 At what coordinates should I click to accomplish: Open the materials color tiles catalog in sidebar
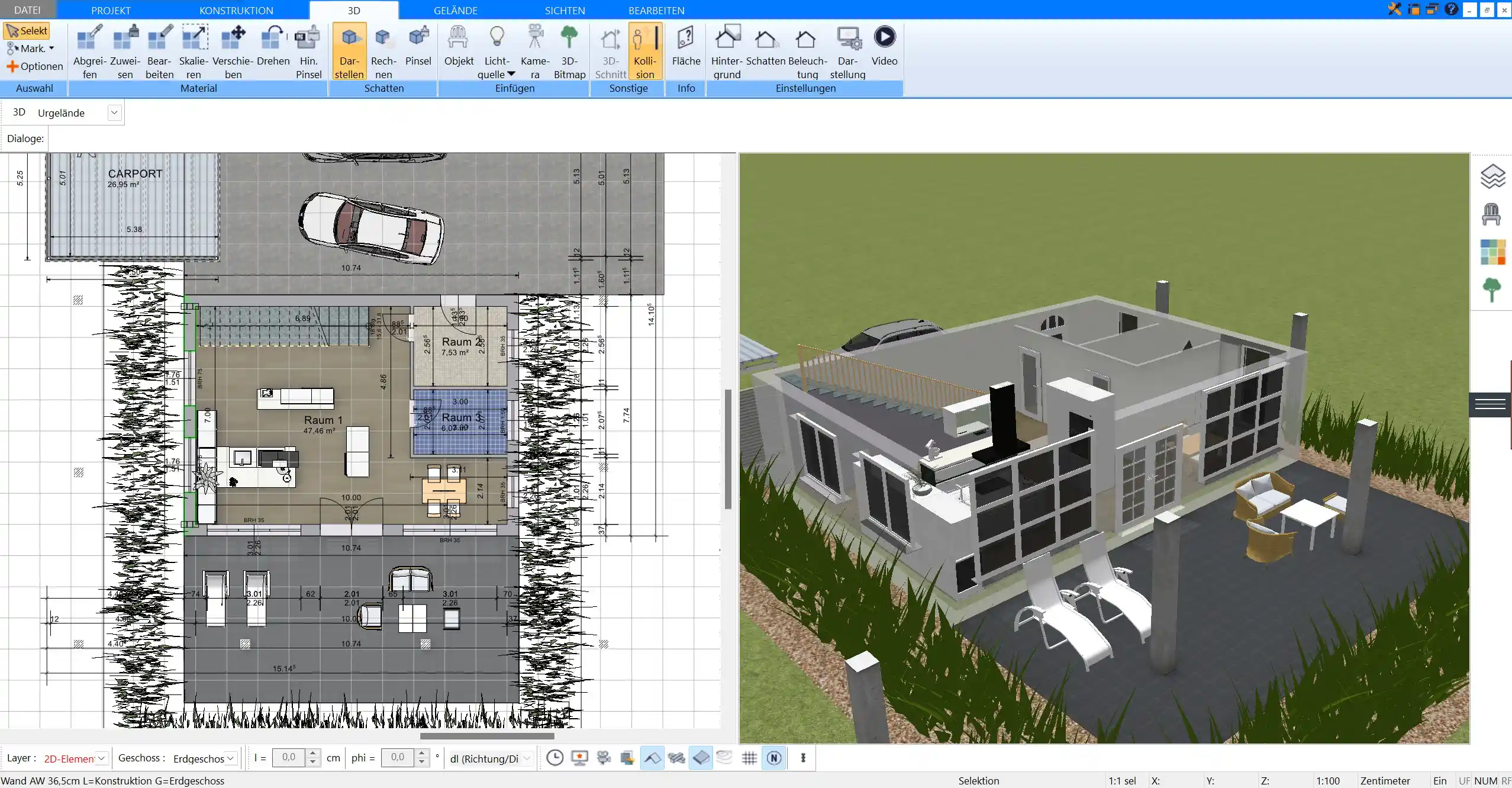point(1492,252)
